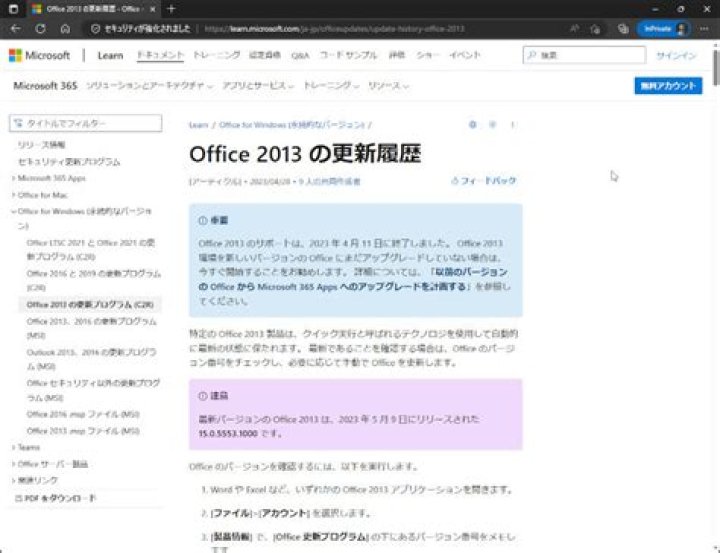This screenshot has height=553, width=720.
Task: Close the Office 2013 の更新履歴 tab
Action: [x=152, y=9]
